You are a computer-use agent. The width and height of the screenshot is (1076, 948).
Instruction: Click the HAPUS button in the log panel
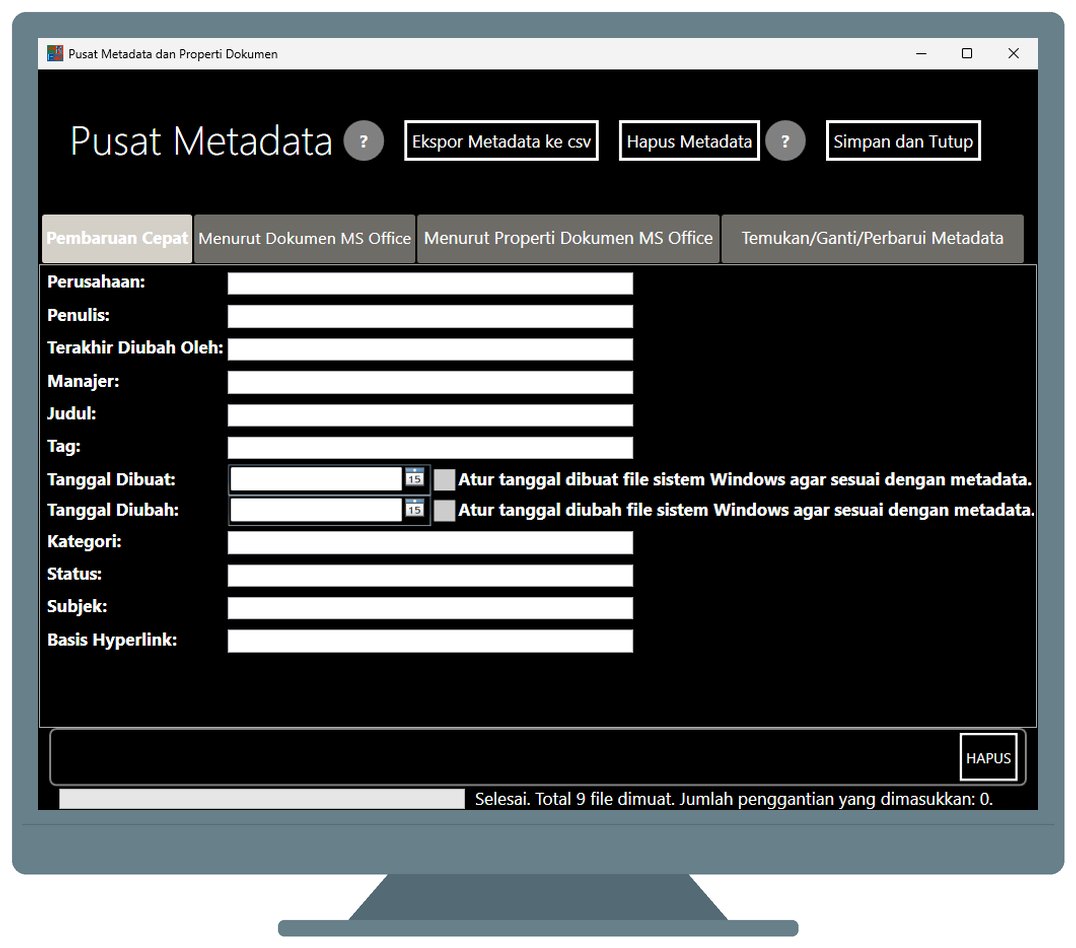988,757
